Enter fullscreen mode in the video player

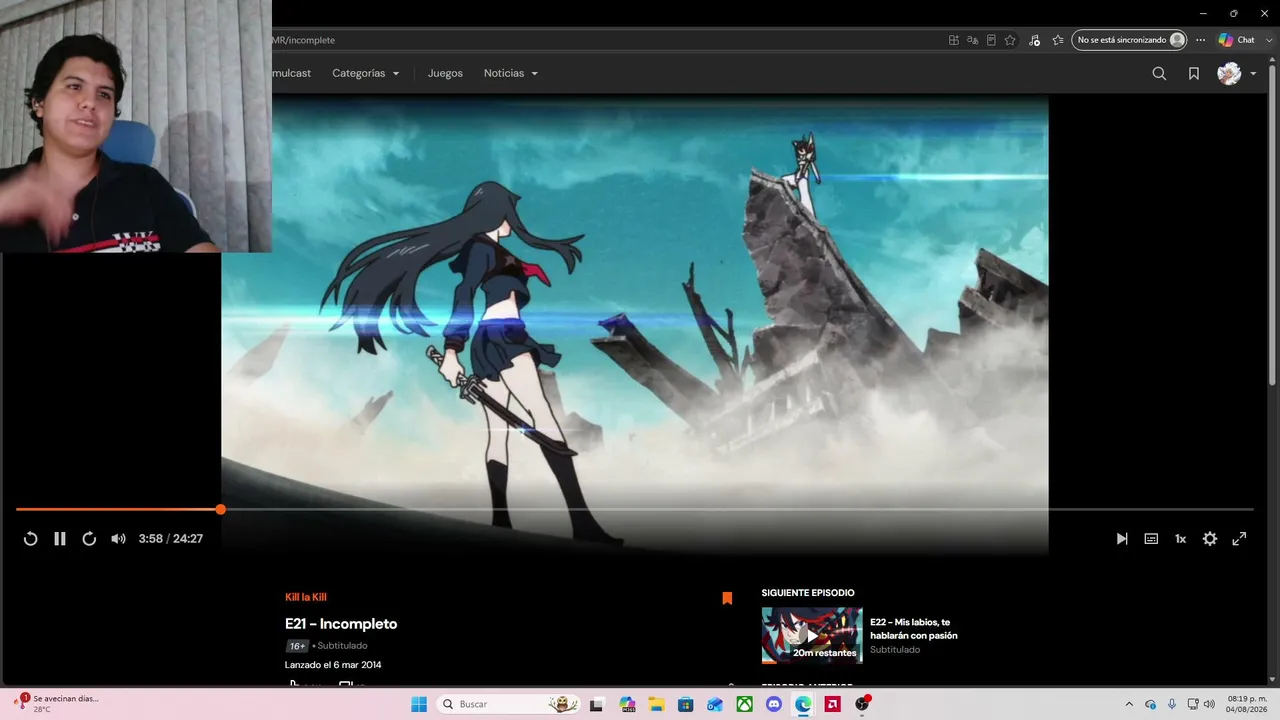(x=1239, y=539)
